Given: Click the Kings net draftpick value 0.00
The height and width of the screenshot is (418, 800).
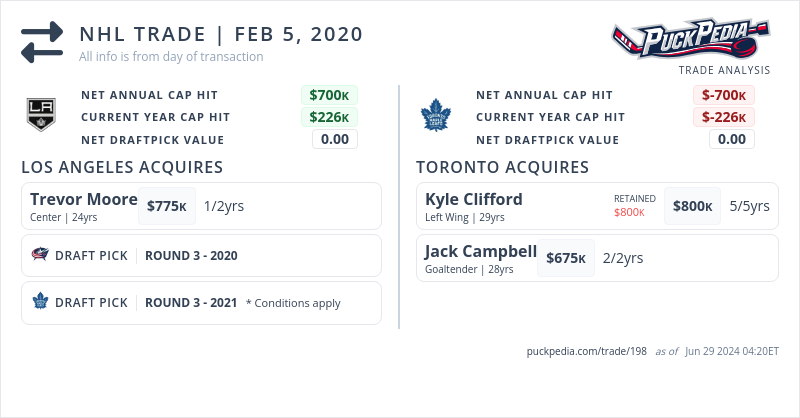Looking at the screenshot, I should (x=335, y=139).
